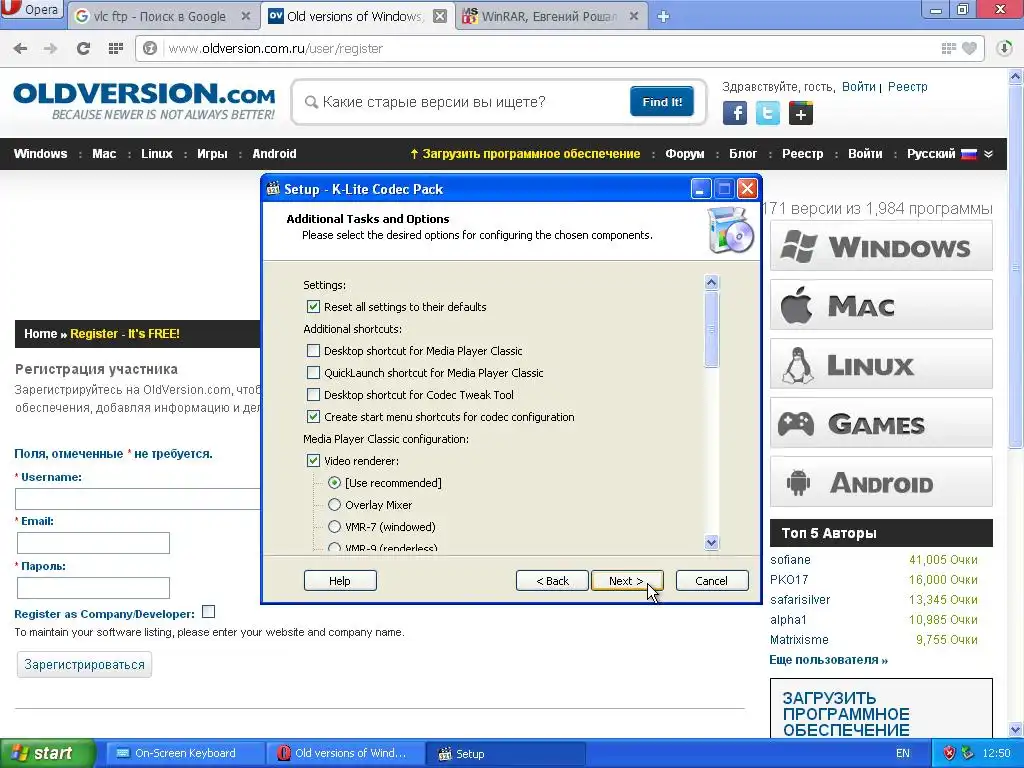Expand the Русский language dropdown
1024x768 pixels.
point(949,154)
